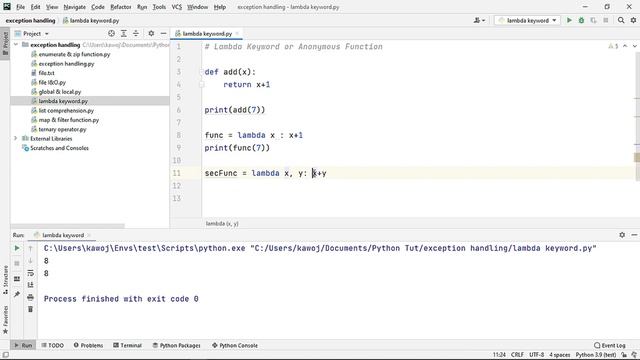Open the Event Log

point(610,345)
